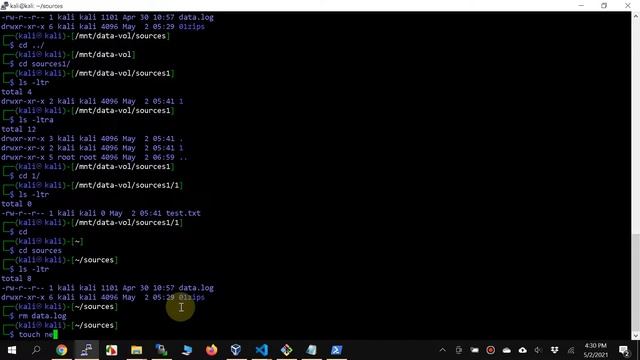The height and width of the screenshot is (360, 640).
Task: Launch Google Chrome from the taskbar
Action: click(x=62, y=350)
